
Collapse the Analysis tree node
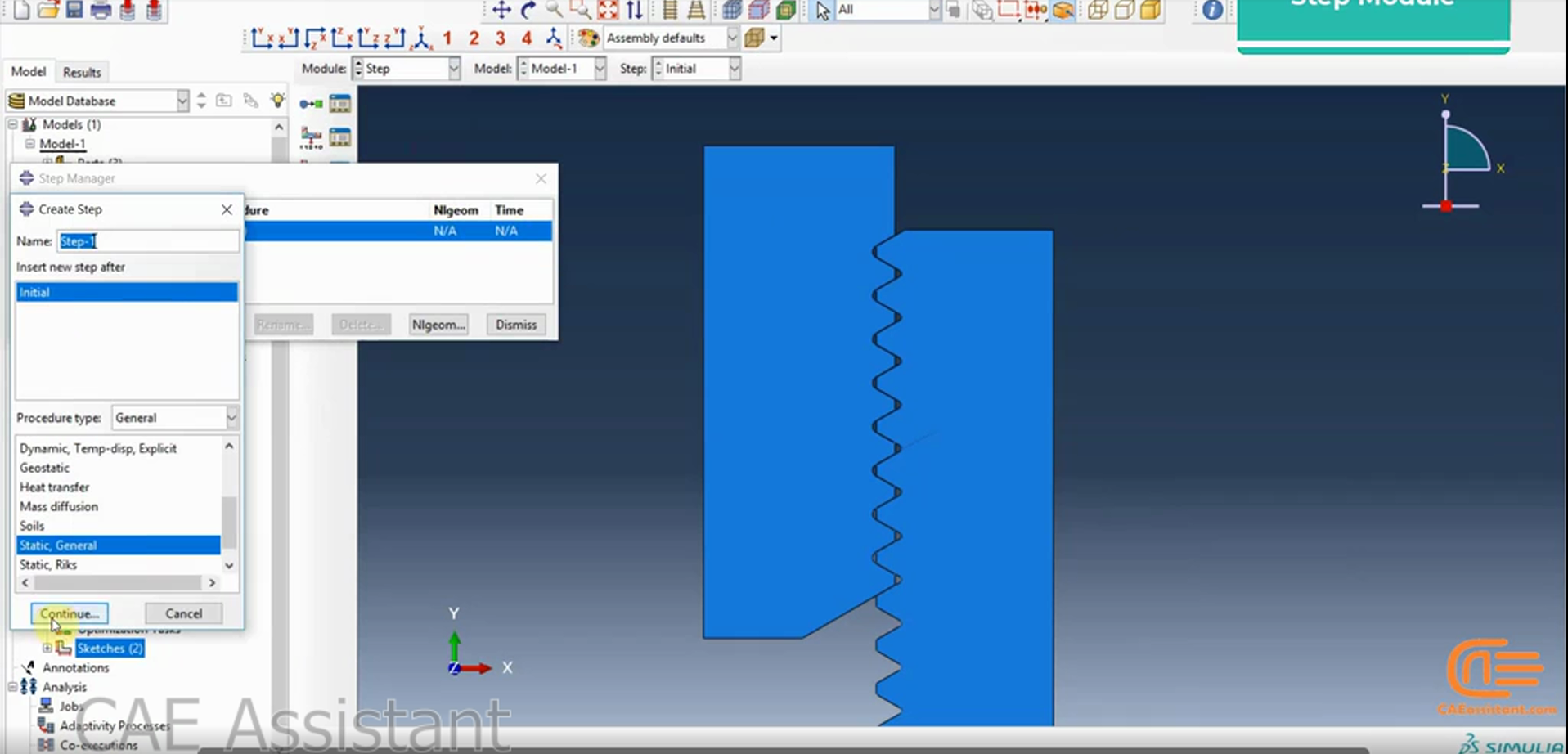(12, 687)
